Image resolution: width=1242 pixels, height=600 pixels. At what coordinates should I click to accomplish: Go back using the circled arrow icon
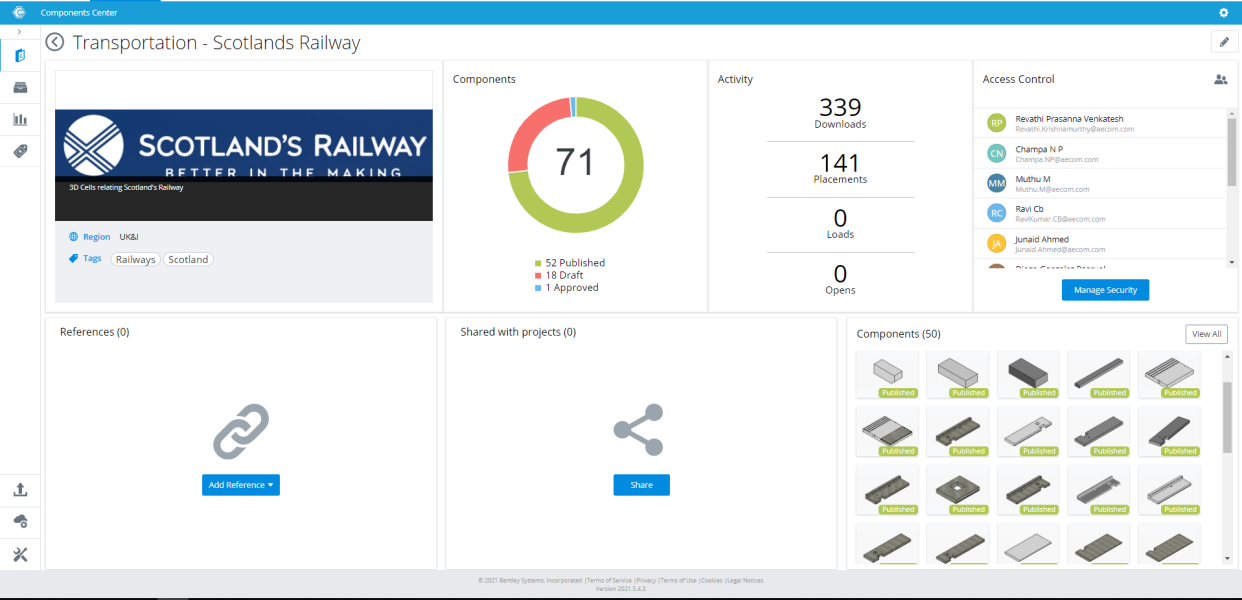pyautogui.click(x=55, y=42)
